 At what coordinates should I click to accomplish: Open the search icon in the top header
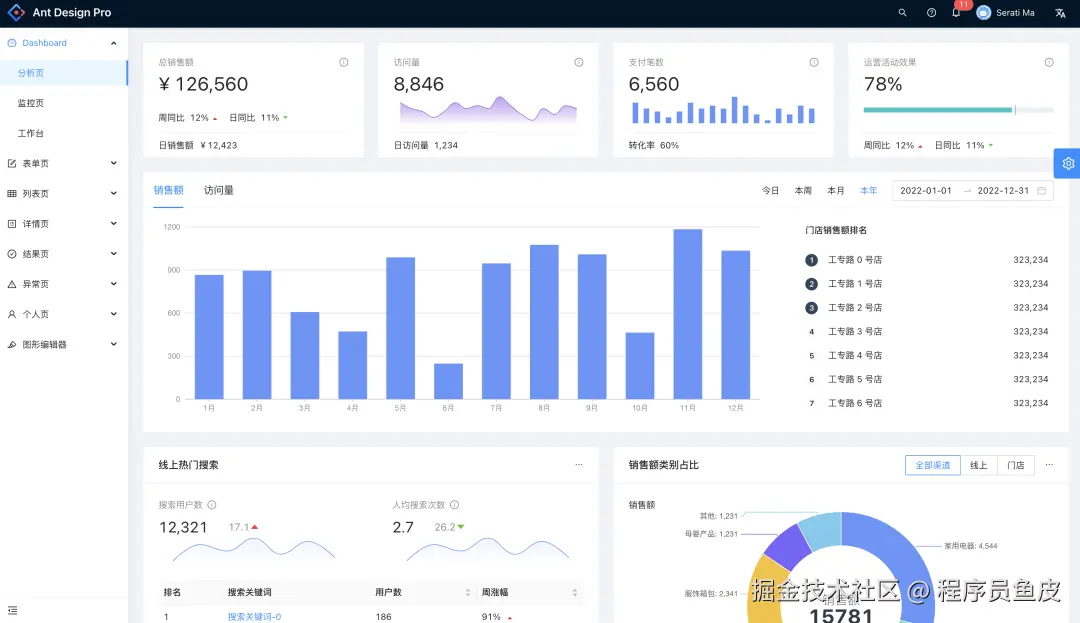(902, 13)
